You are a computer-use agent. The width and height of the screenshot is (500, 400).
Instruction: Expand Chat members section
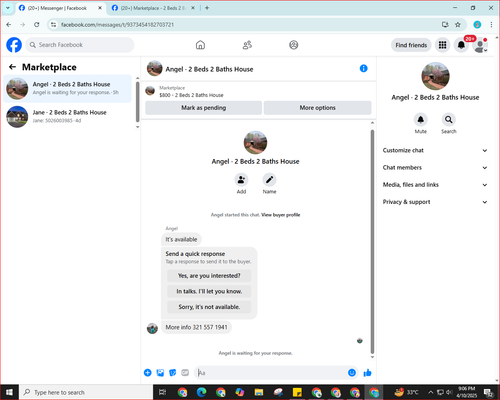(435, 167)
